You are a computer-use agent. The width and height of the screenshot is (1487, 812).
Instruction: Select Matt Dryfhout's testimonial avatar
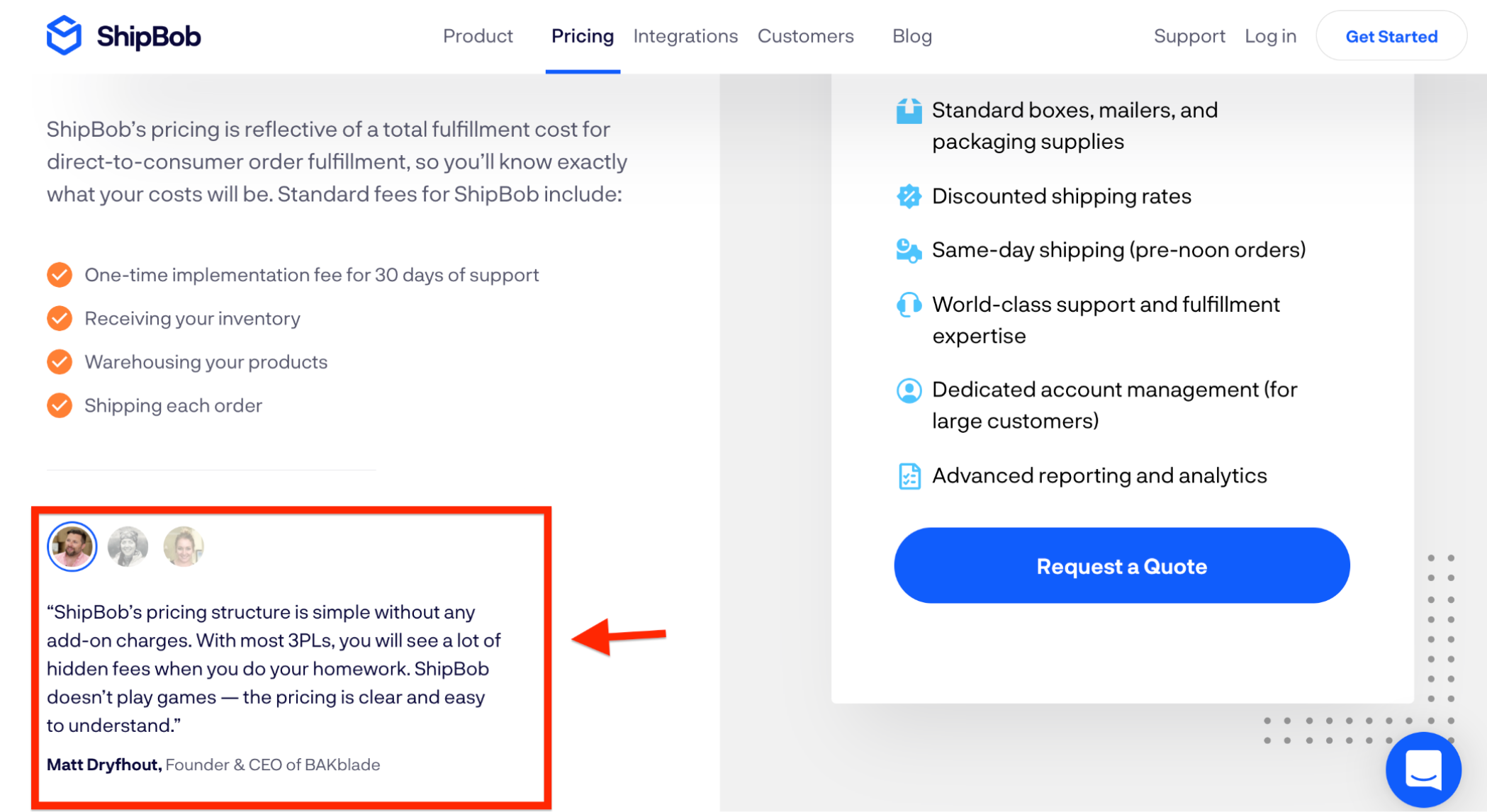click(72, 546)
